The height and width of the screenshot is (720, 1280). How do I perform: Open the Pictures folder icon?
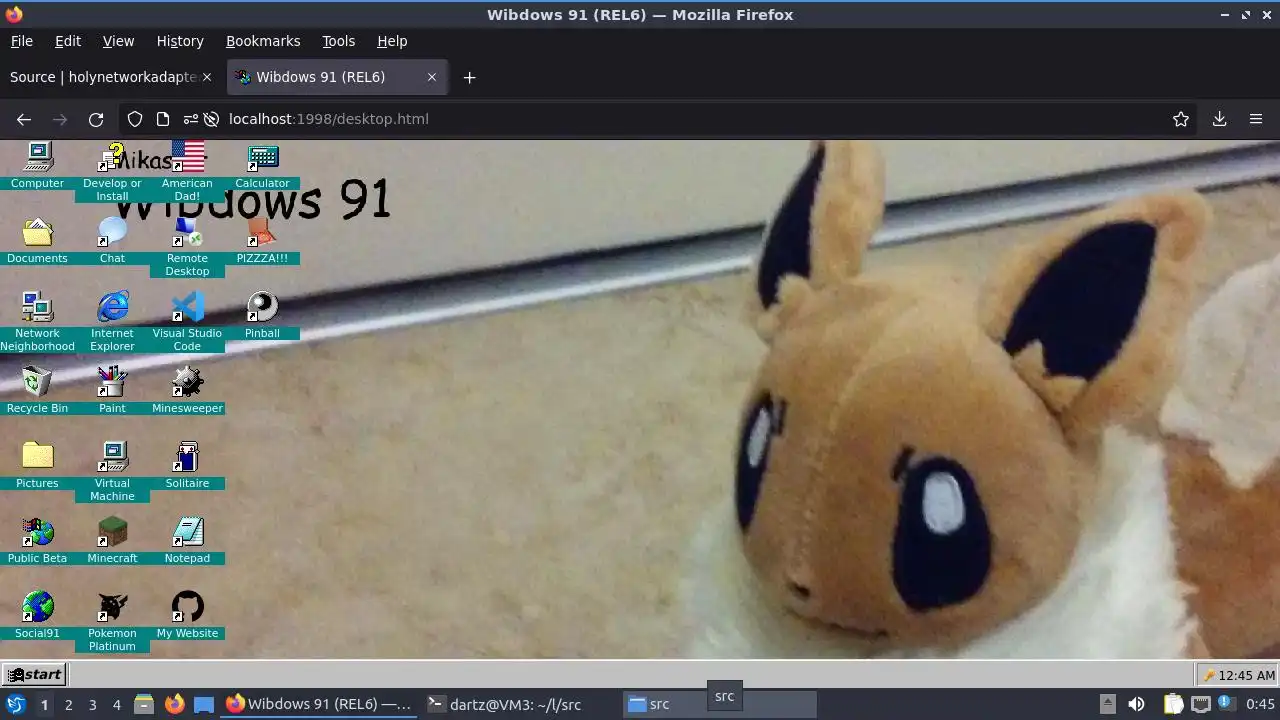point(37,465)
